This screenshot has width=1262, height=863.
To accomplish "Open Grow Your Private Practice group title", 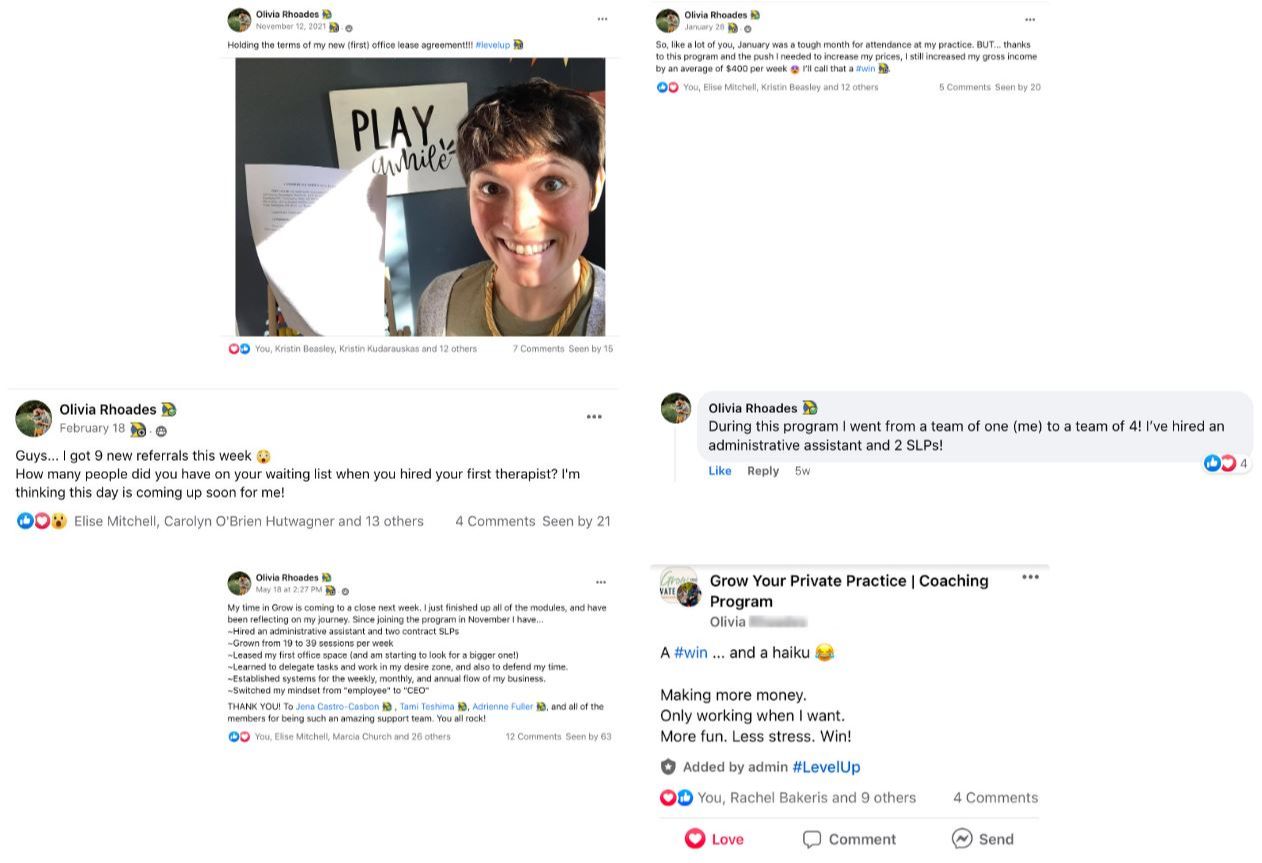I will click(x=849, y=591).
